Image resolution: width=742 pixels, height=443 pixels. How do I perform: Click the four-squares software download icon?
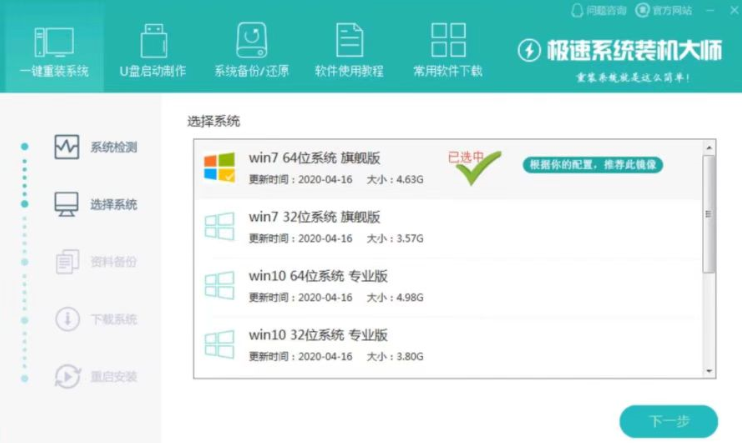[448, 40]
